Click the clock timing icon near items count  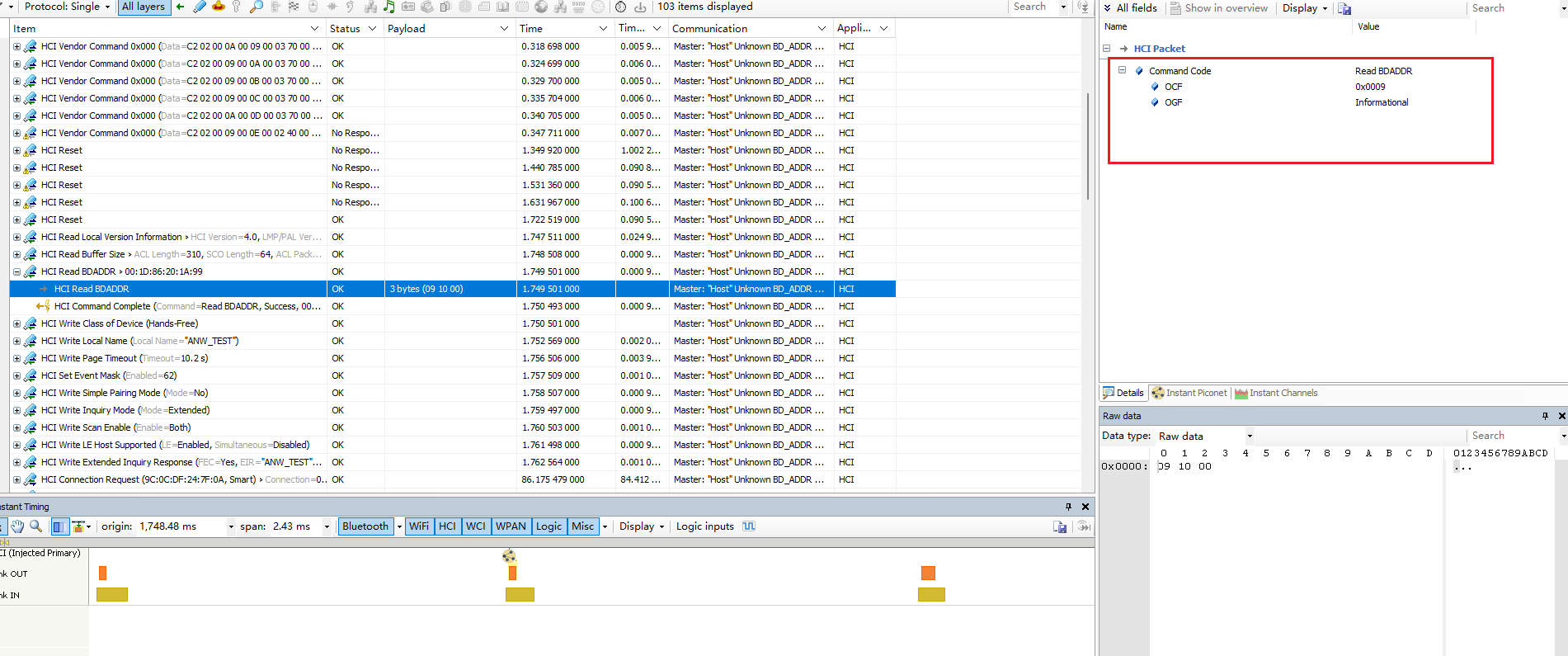pos(620,7)
